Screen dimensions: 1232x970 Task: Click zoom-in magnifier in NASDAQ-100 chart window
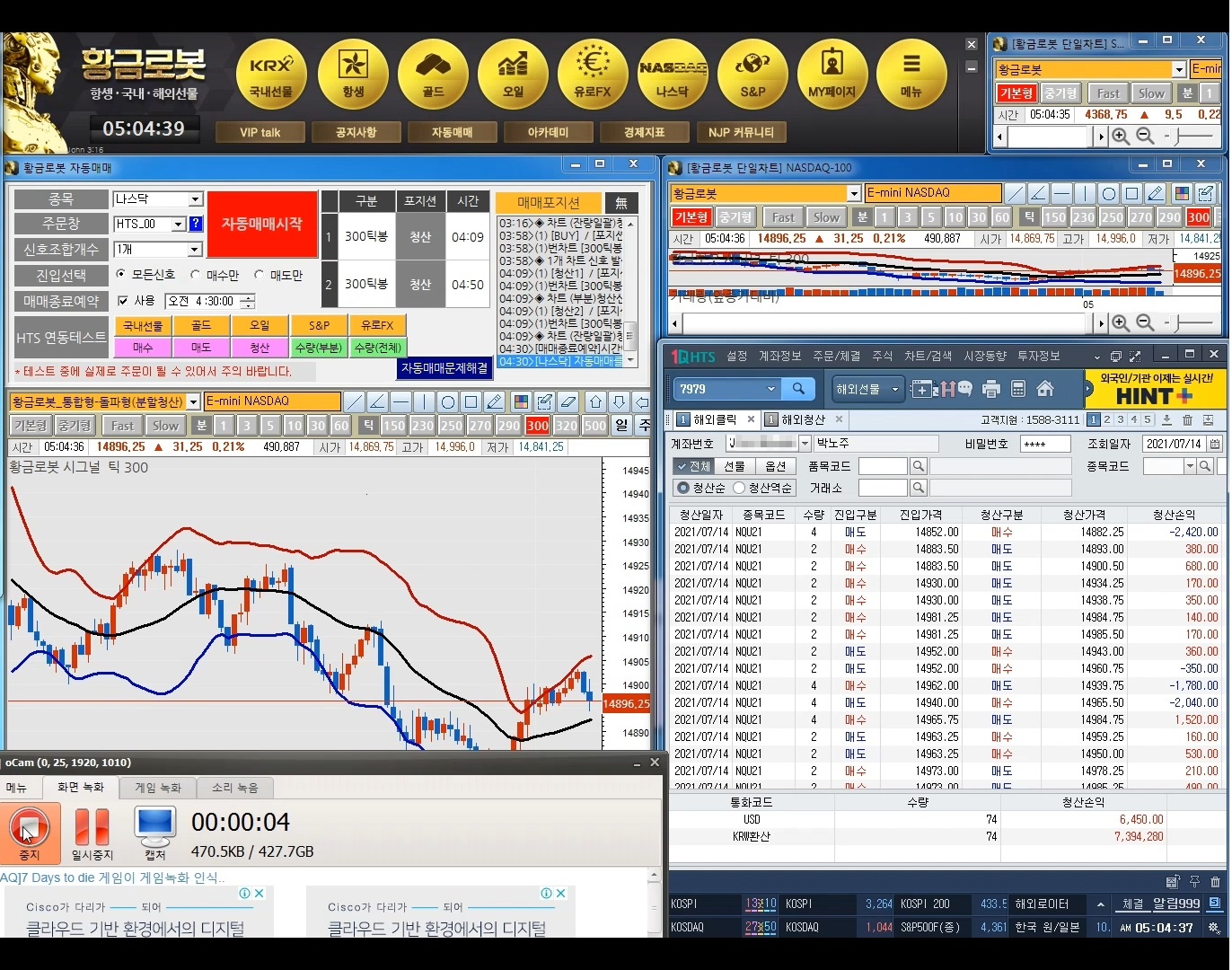[x=1121, y=322]
